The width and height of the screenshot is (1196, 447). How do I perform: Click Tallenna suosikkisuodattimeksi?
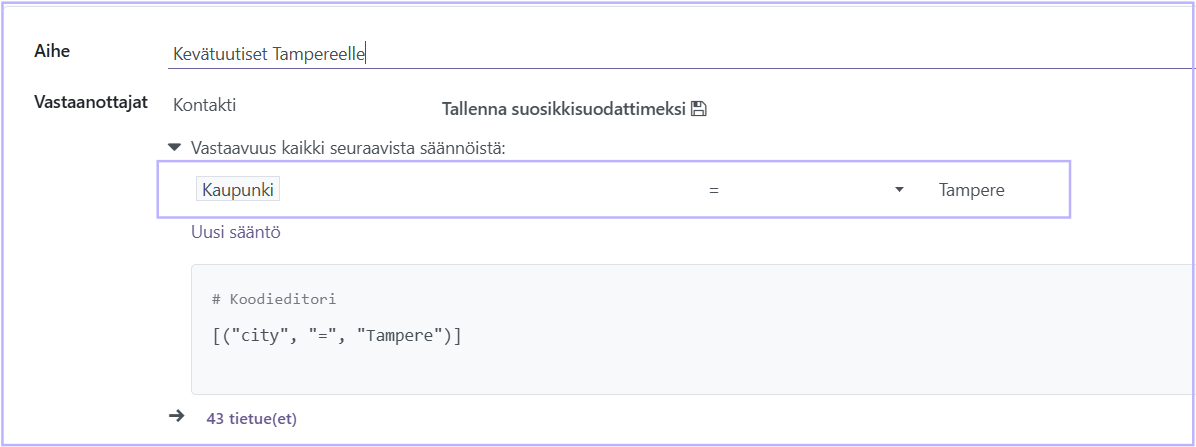564,109
